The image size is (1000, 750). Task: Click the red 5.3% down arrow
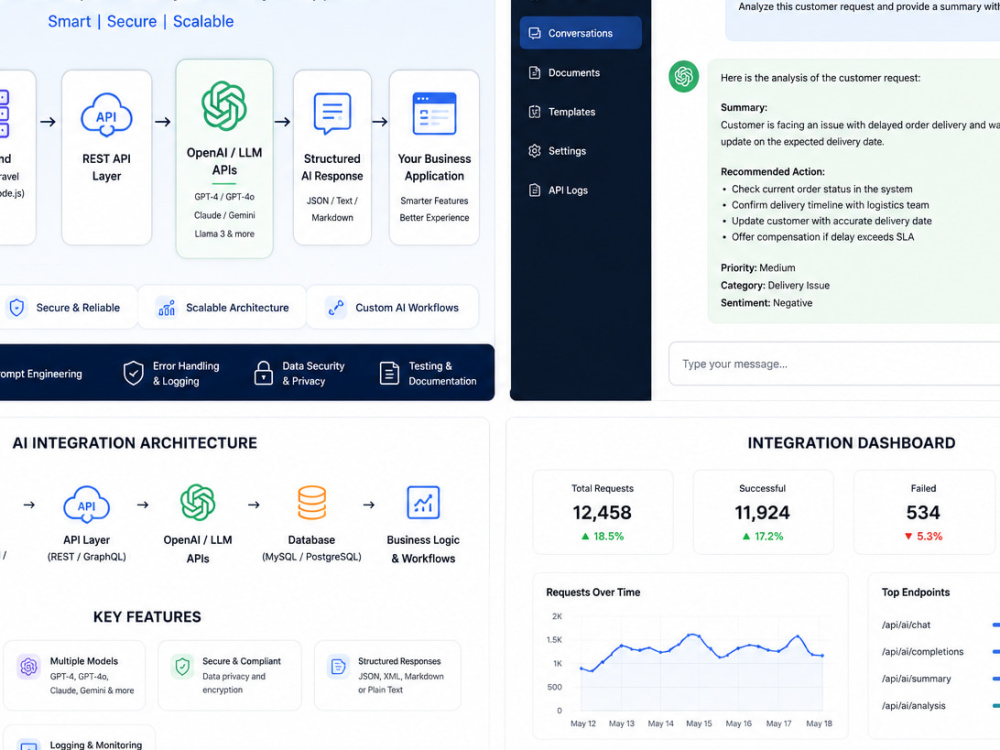(x=909, y=536)
